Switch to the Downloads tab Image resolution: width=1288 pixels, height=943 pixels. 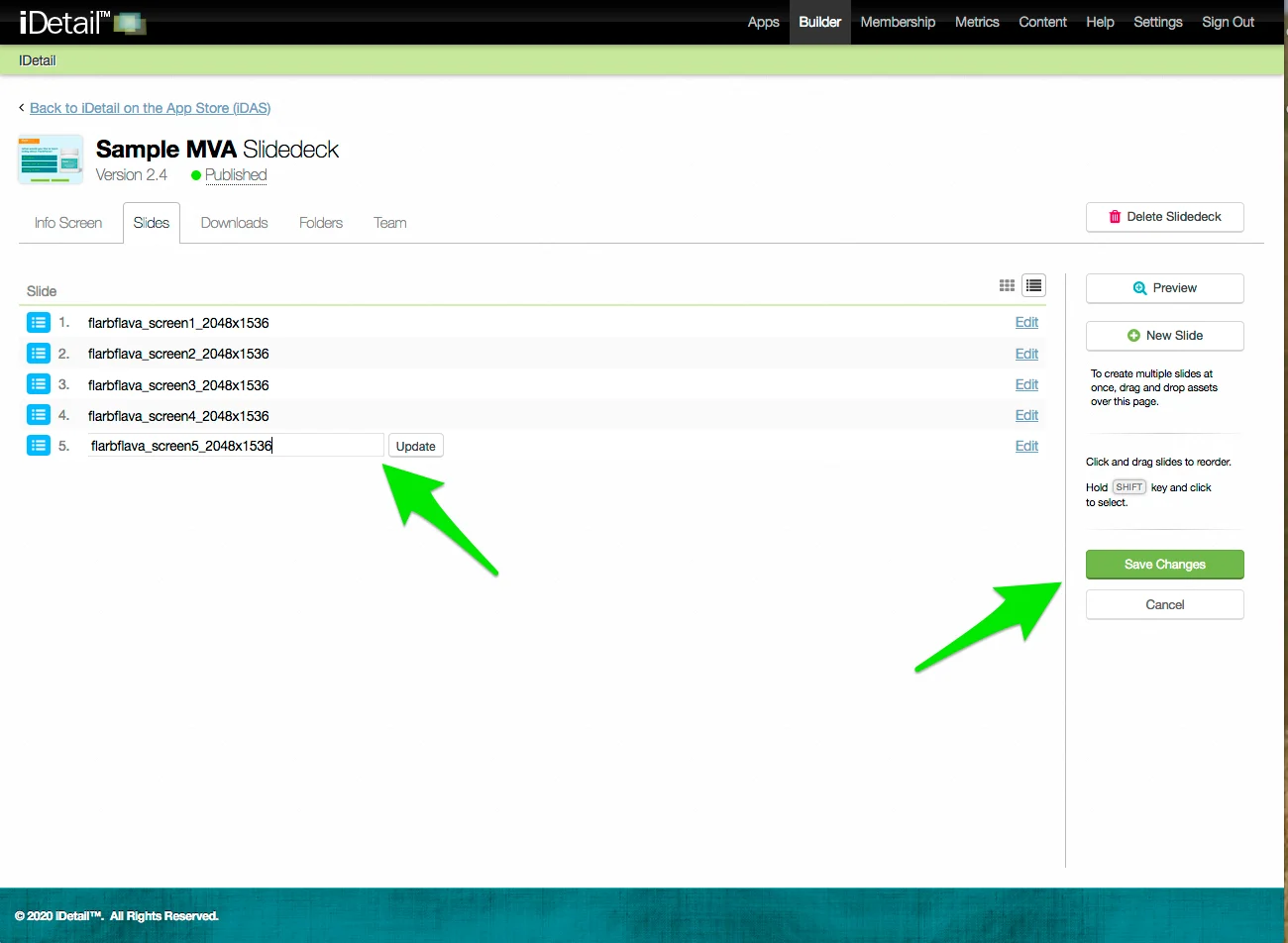point(235,223)
